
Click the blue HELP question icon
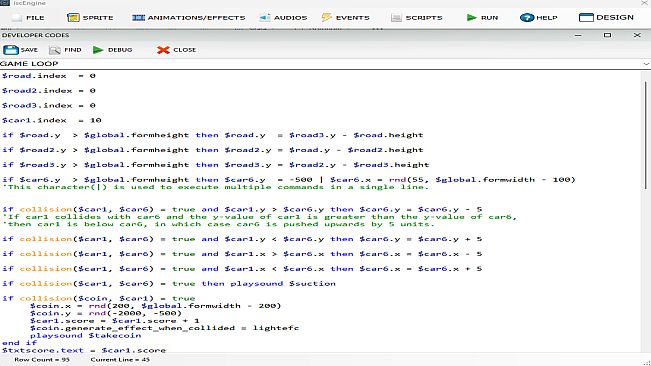tap(527, 17)
